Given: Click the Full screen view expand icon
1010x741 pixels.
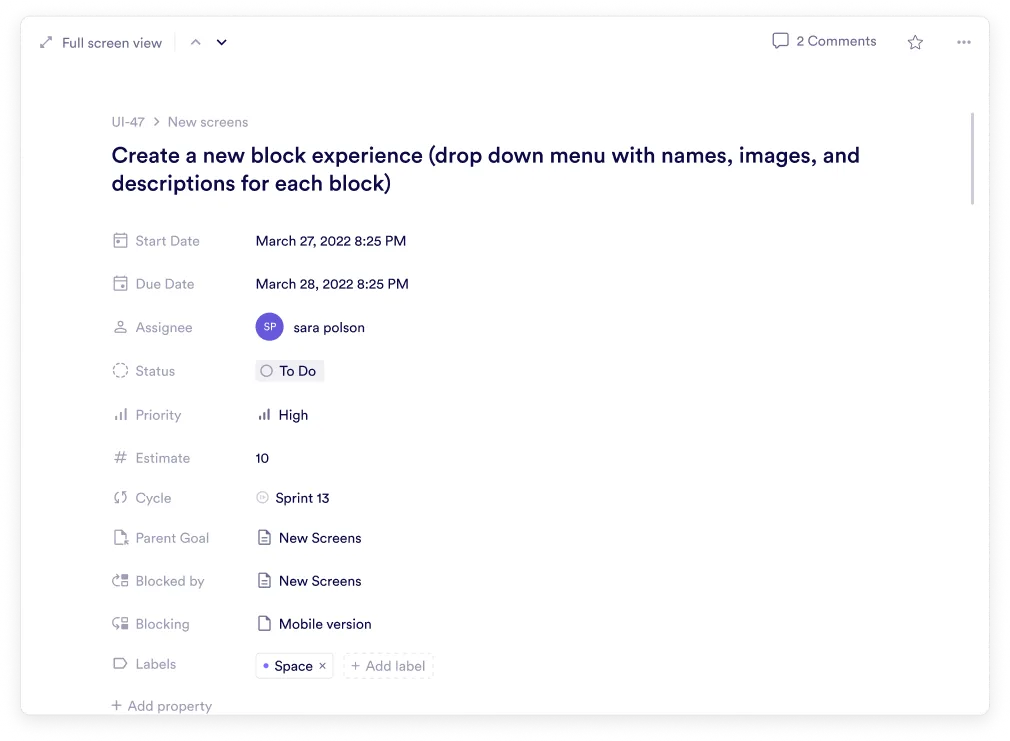Looking at the screenshot, I should [46, 43].
